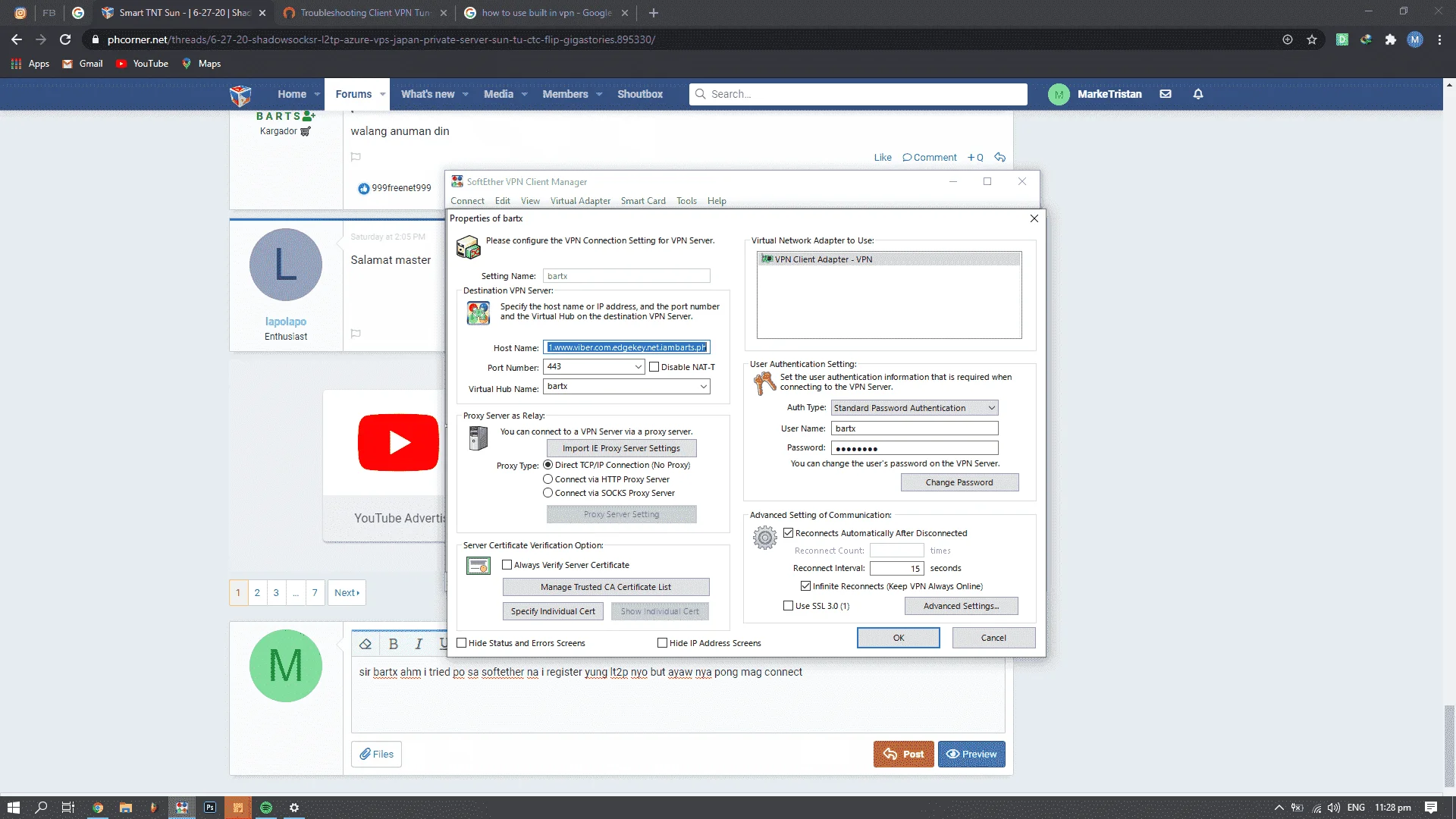Click the eraser remove formatting icon
Screen dimensions: 1456x819
click(366, 644)
